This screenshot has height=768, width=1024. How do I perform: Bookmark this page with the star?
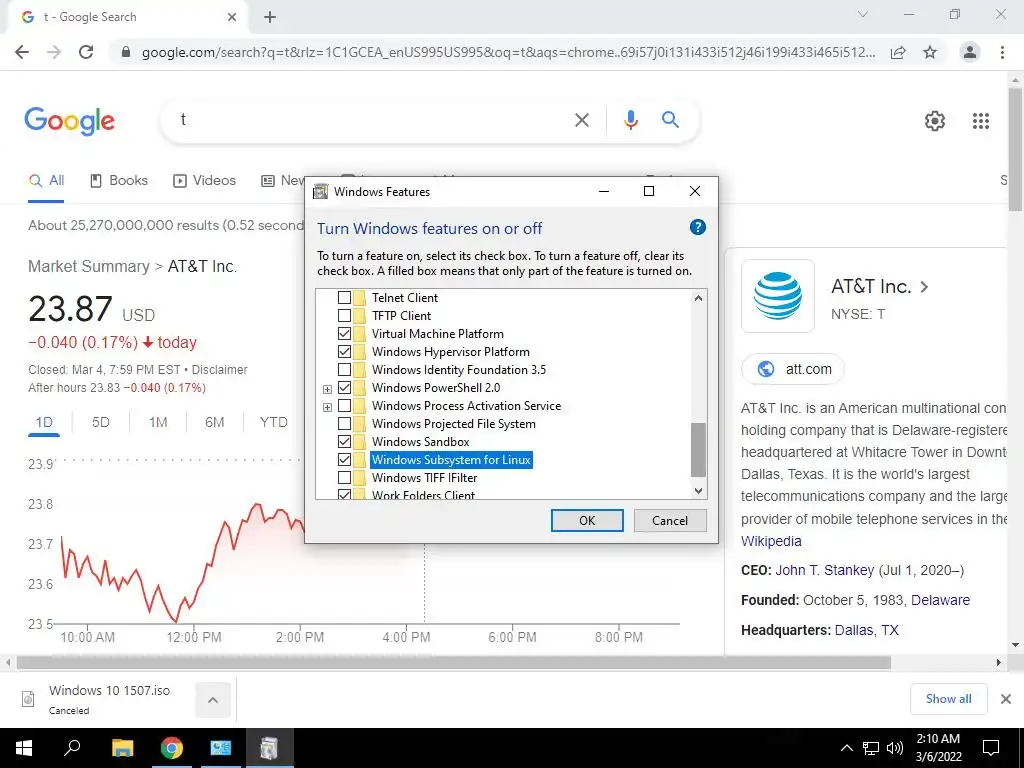coord(930,52)
